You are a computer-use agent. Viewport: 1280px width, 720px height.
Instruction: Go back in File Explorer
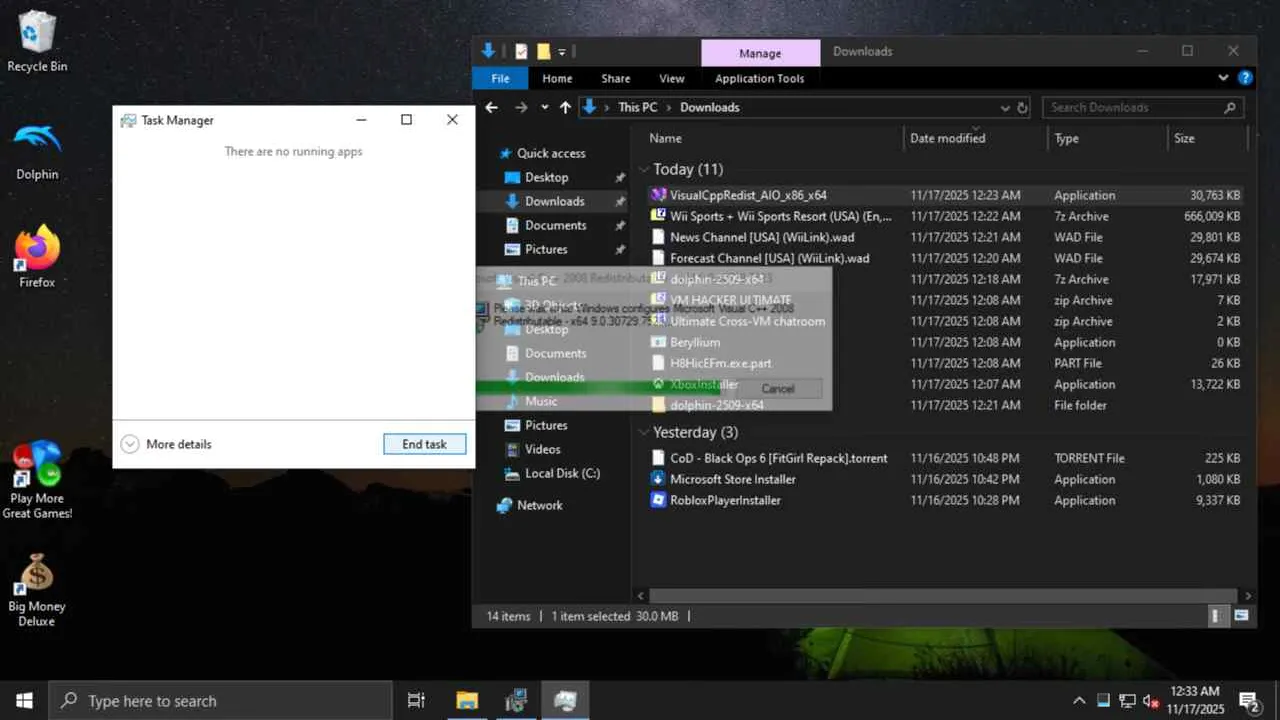491,107
